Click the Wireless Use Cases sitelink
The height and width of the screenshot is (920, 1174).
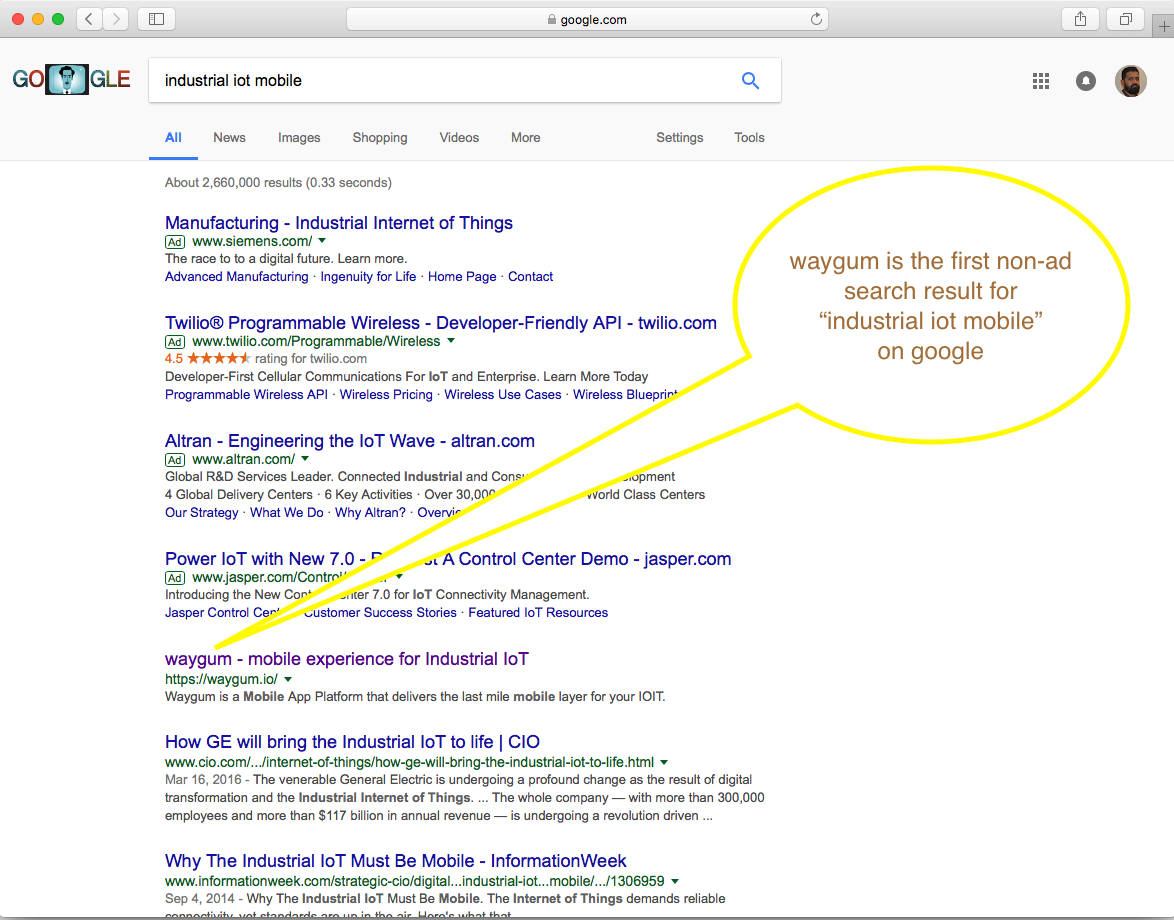pos(503,394)
